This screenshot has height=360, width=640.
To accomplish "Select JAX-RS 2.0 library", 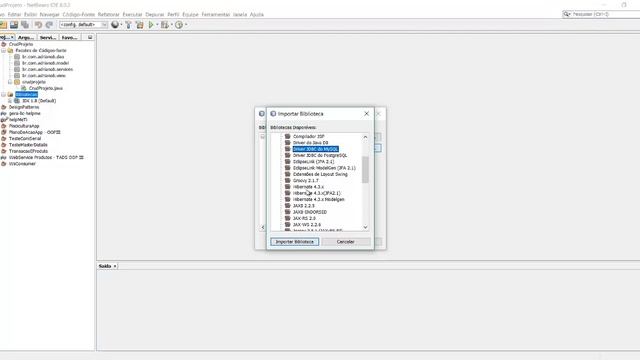I will [304, 218].
